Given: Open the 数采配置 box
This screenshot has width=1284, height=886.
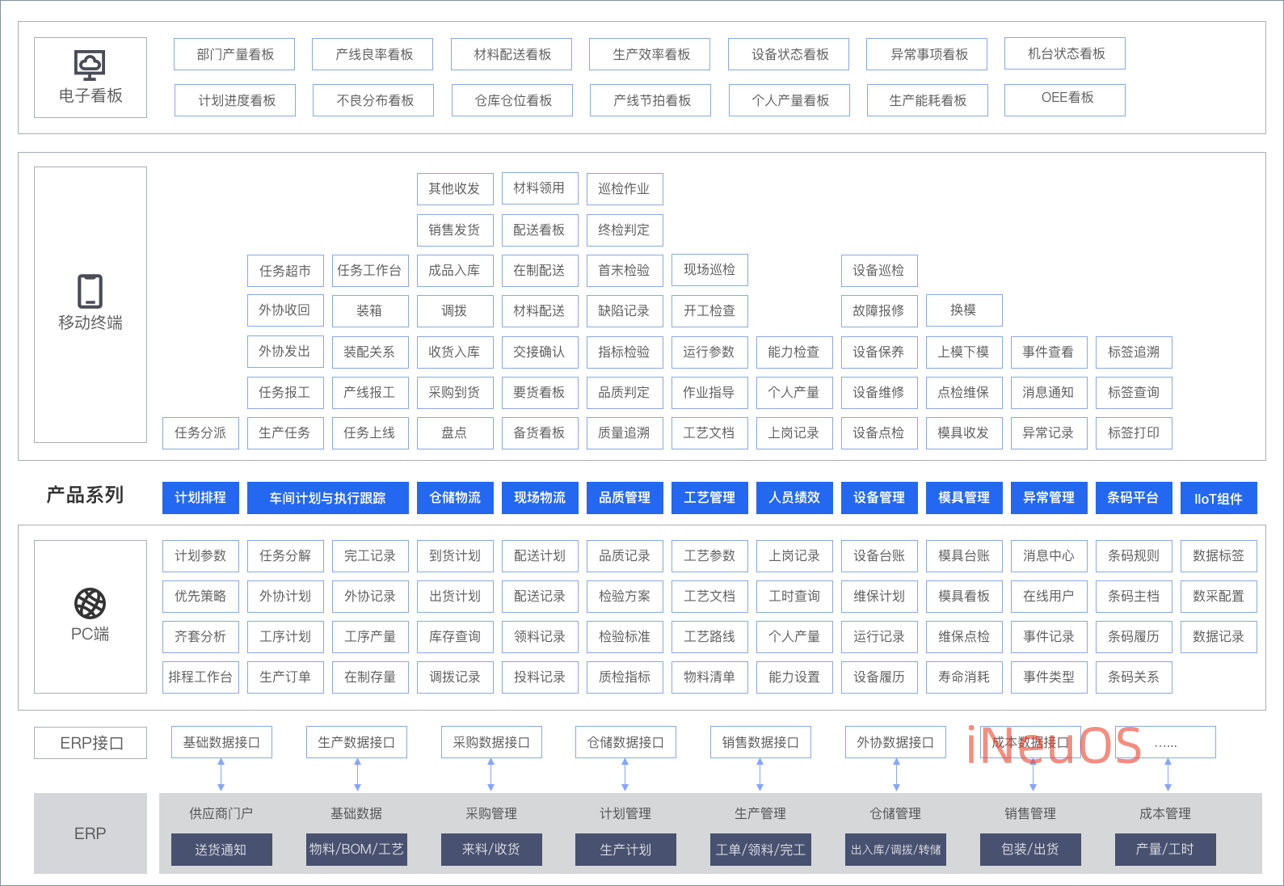Looking at the screenshot, I should coord(1218,596).
